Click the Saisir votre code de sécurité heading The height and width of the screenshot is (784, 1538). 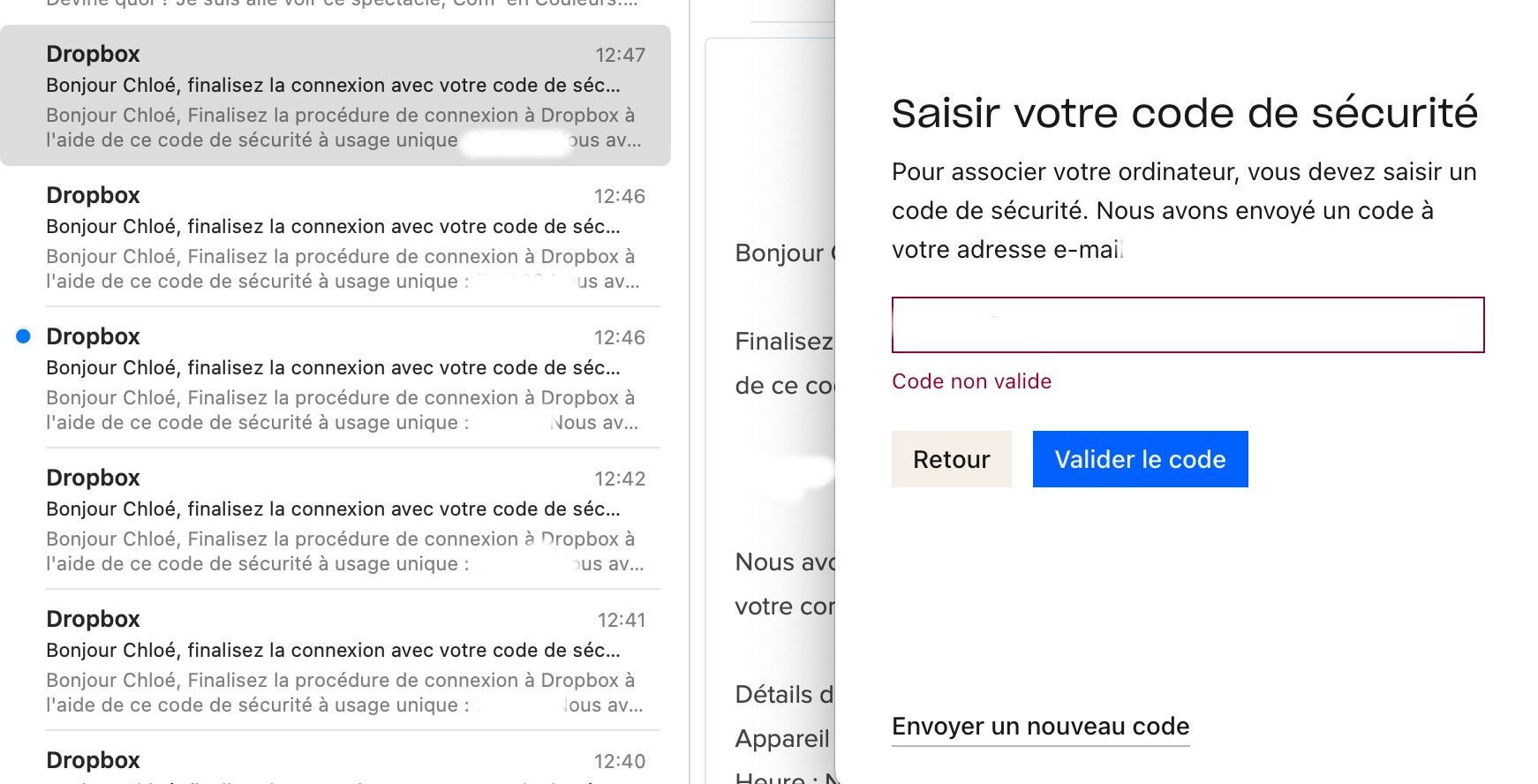point(1184,113)
